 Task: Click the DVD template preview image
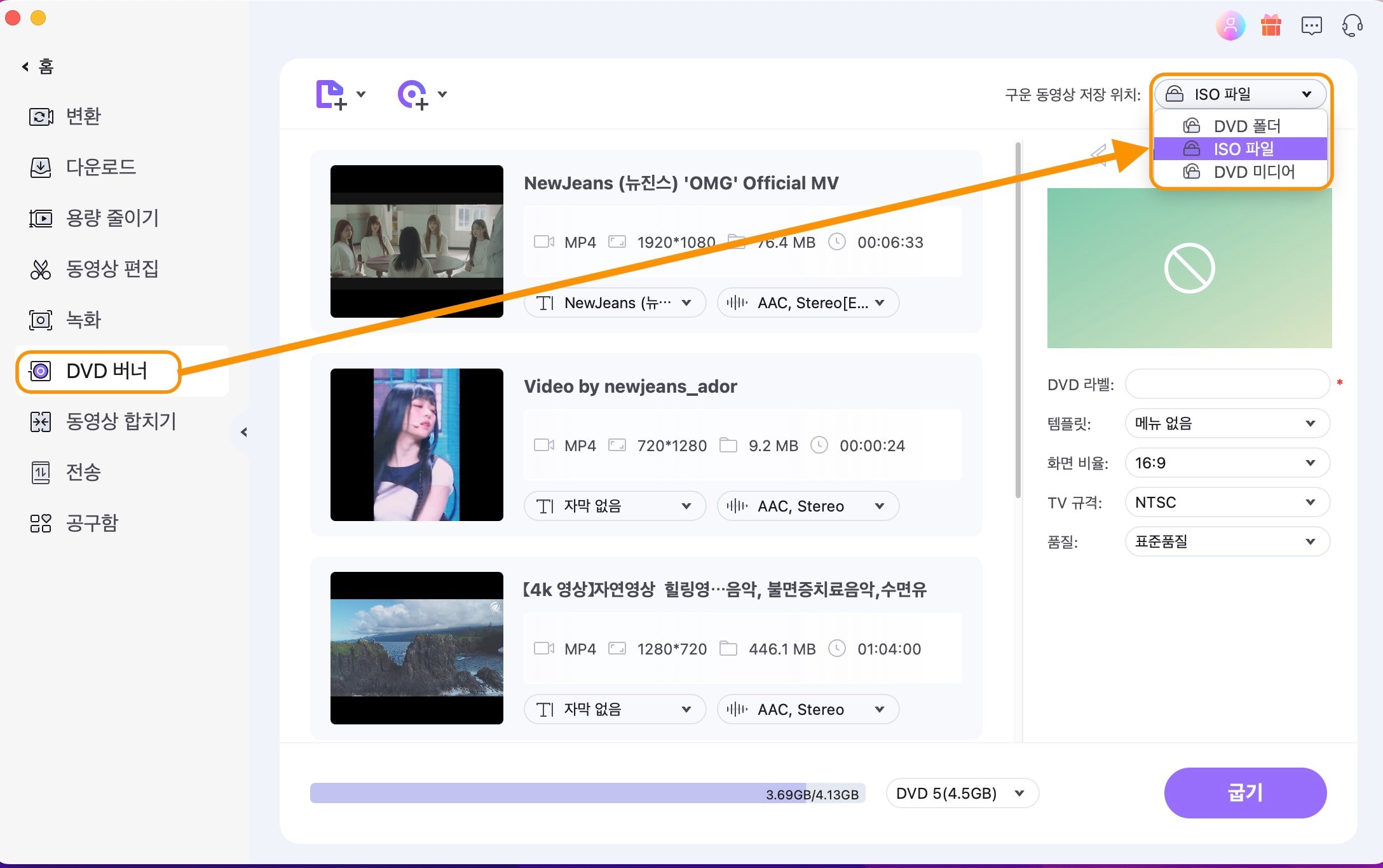[x=1189, y=268]
